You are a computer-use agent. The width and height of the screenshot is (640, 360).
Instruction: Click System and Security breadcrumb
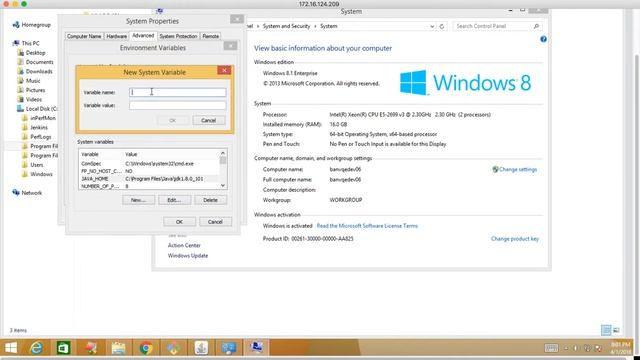tap(286, 26)
